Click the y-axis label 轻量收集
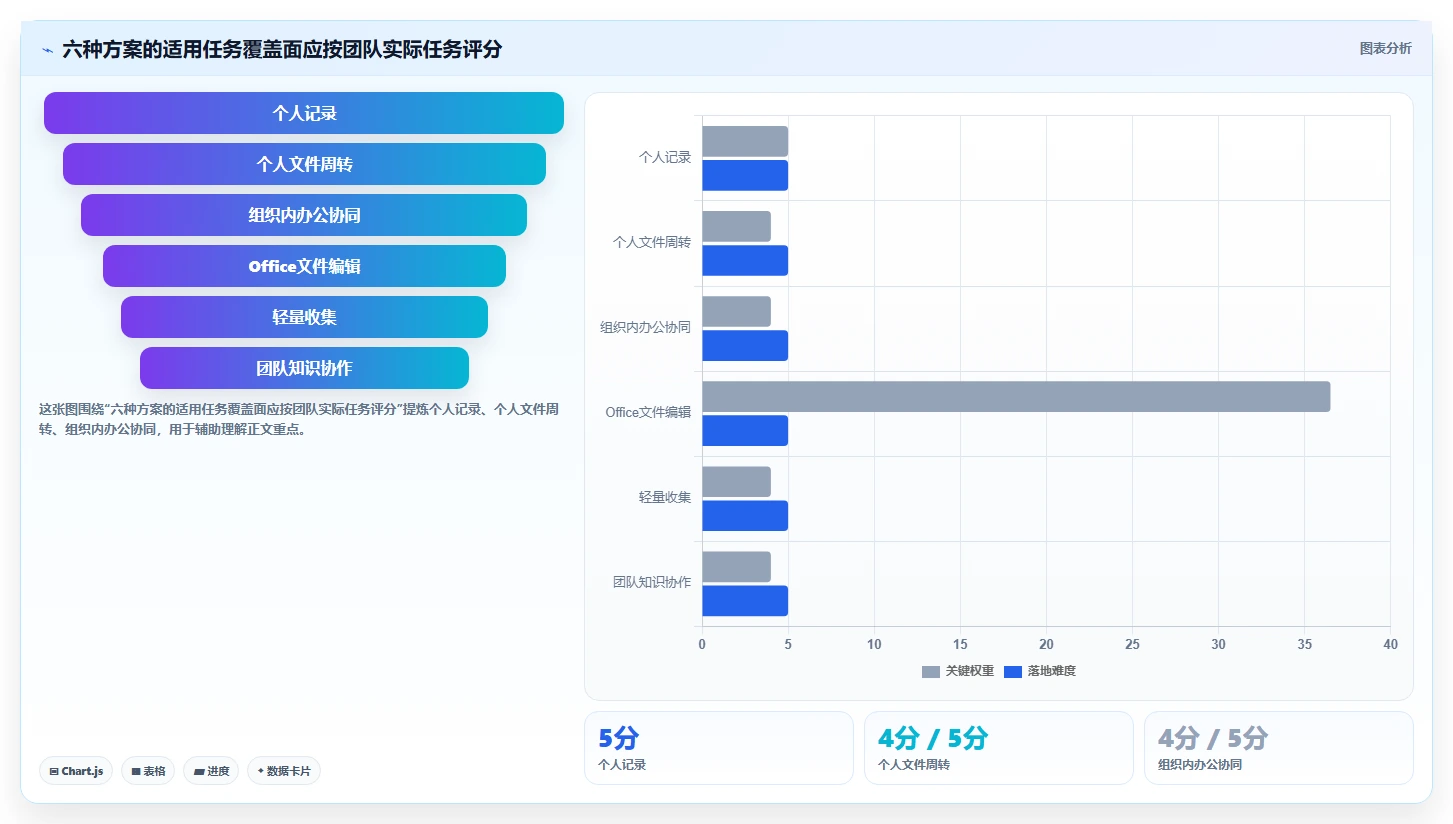The image size is (1453, 824). pos(665,497)
